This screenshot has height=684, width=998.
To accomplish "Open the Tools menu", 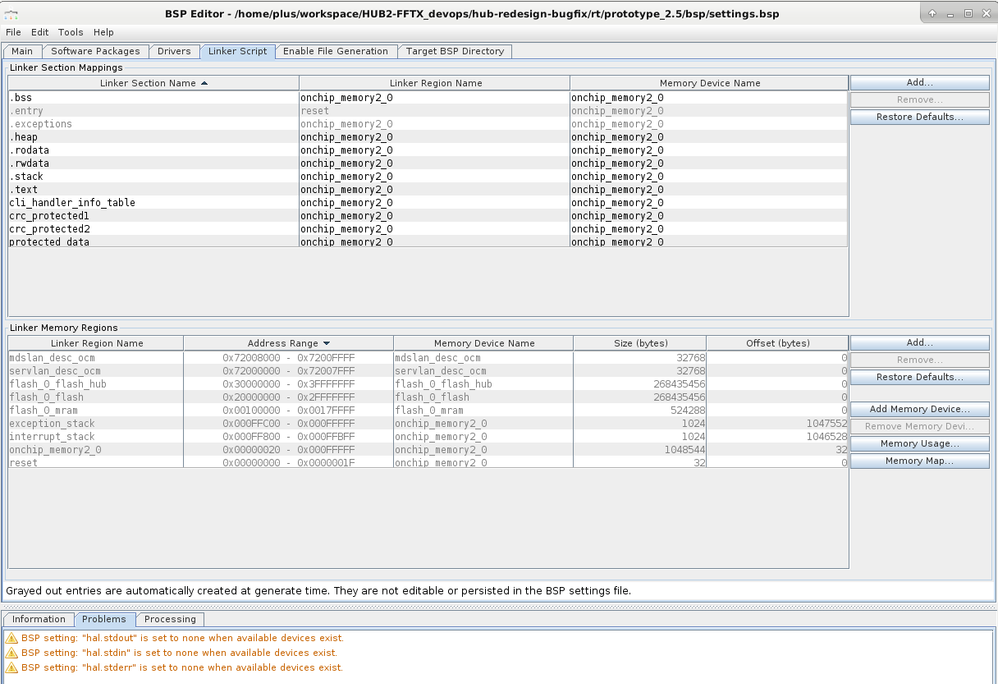I will pyautogui.click(x=71, y=32).
